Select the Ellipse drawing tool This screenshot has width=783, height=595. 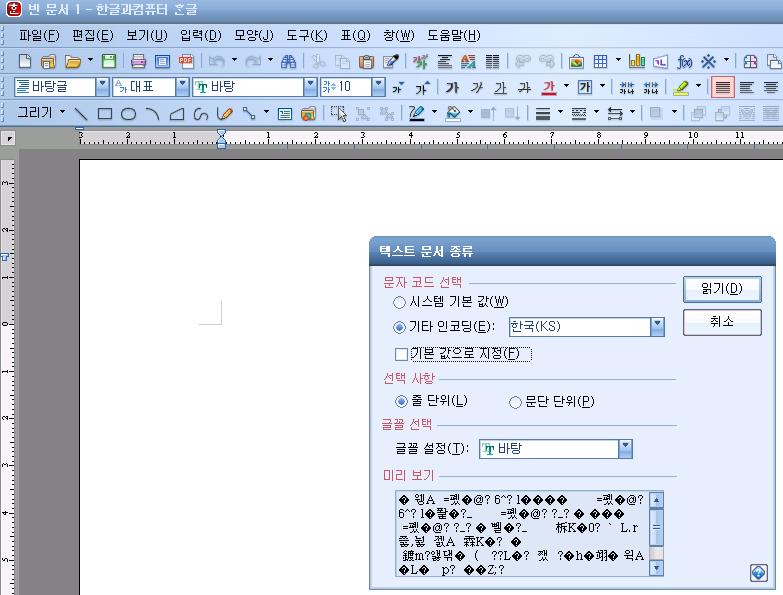(x=128, y=114)
